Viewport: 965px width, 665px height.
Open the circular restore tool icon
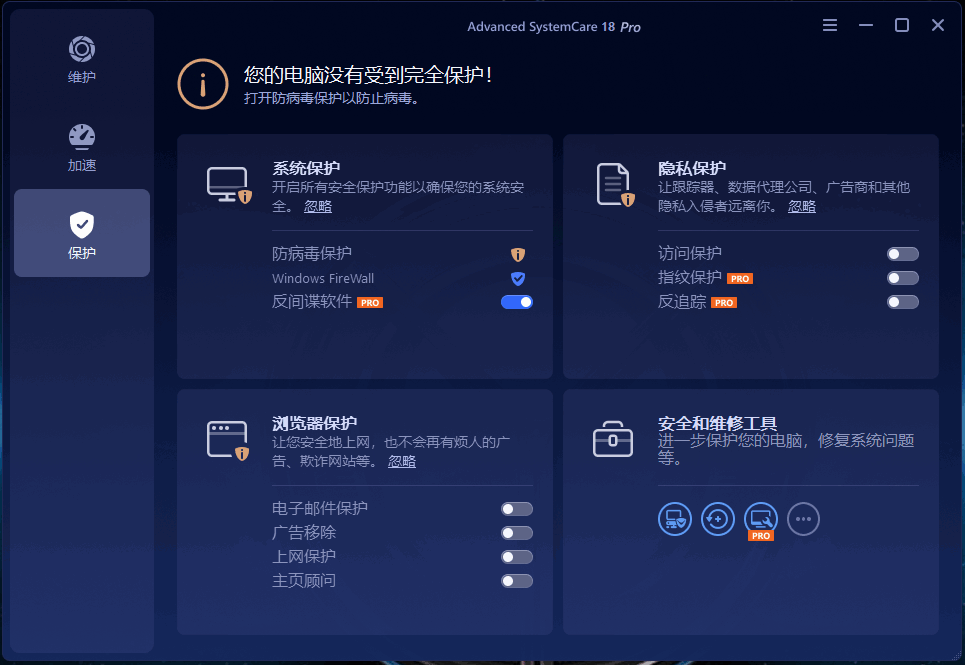click(718, 519)
